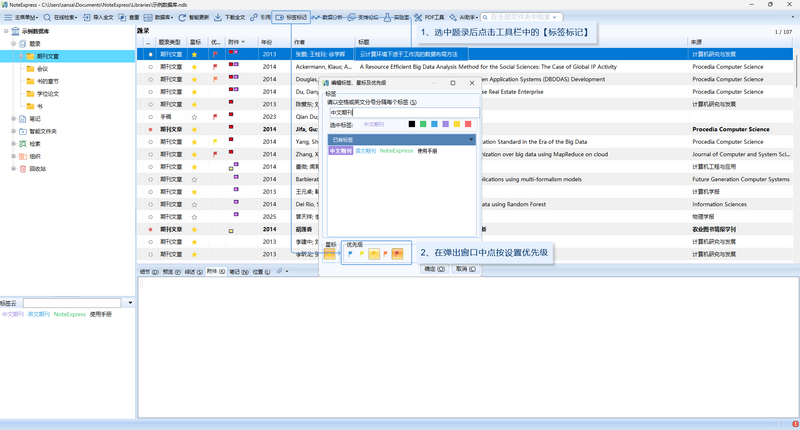Open the PDF工具 toolbar item
Image resolution: width=800 pixels, height=430 pixels.
tap(429, 17)
